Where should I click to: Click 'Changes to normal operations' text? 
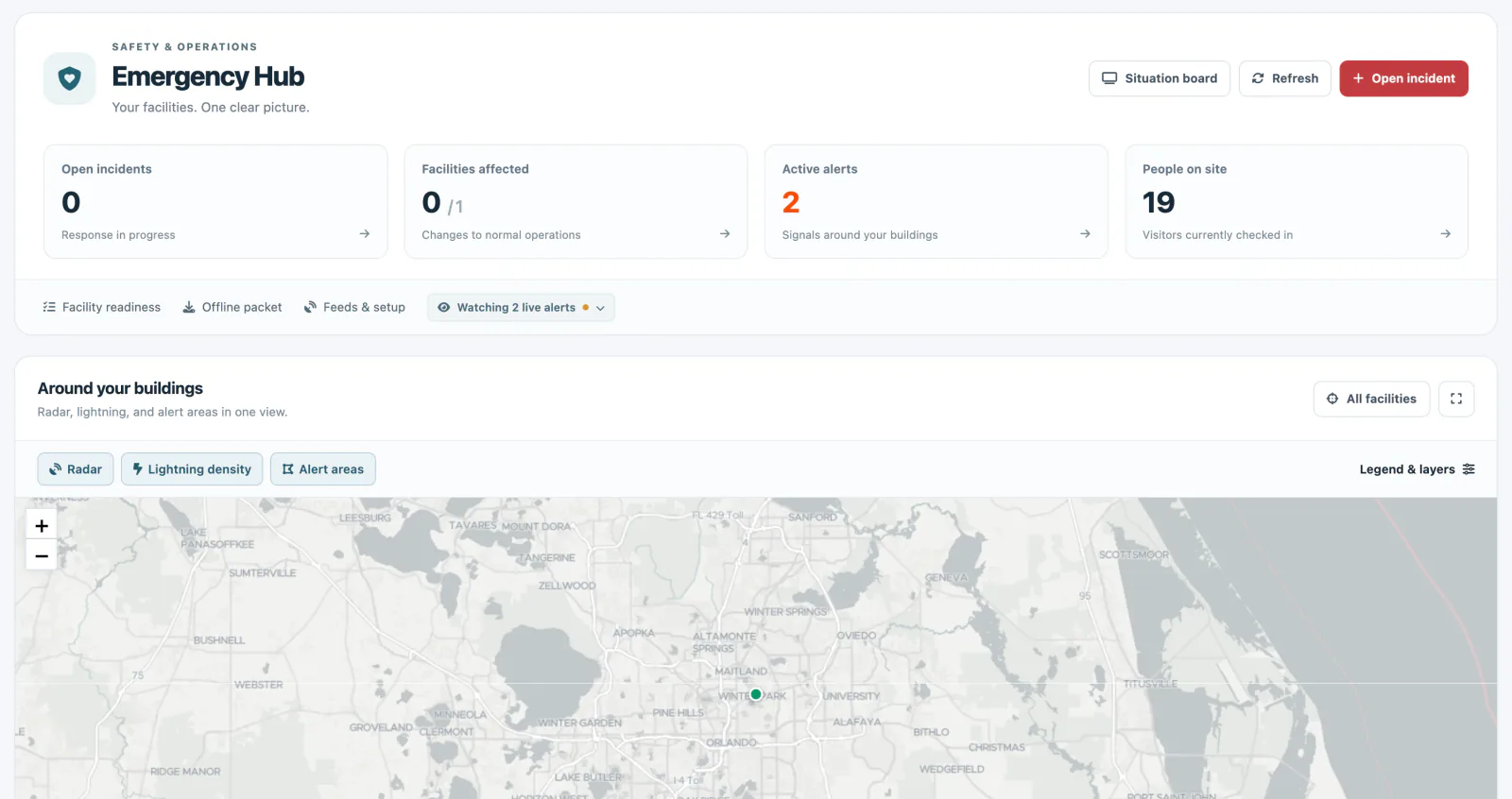click(x=501, y=235)
